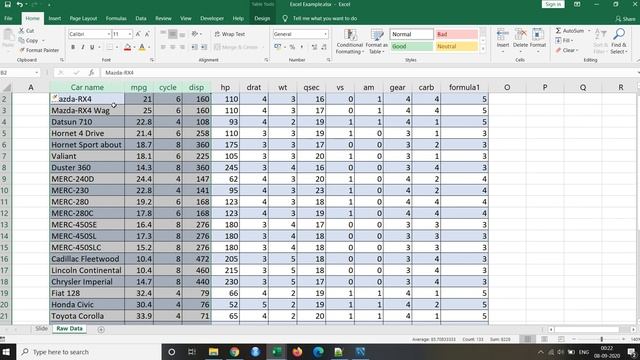Select cell containing Datsun 710
The height and width of the screenshot is (360, 640).
point(87,122)
